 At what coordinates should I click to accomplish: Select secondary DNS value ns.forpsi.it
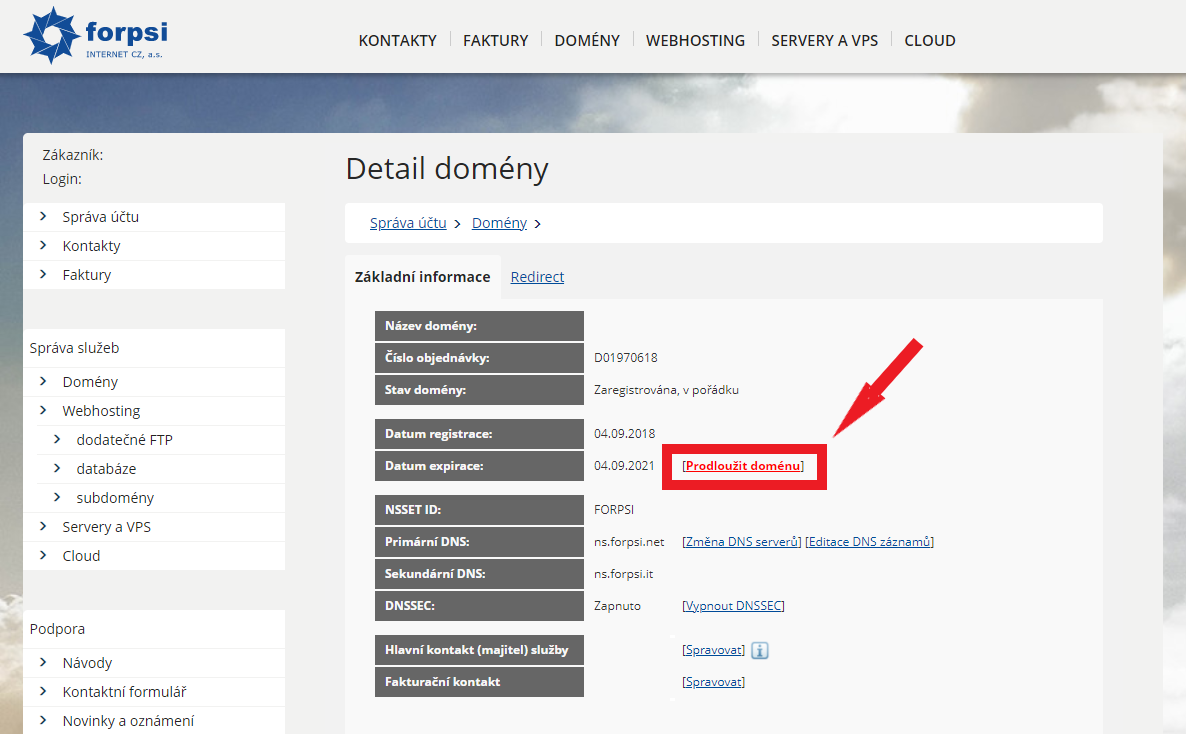623,574
